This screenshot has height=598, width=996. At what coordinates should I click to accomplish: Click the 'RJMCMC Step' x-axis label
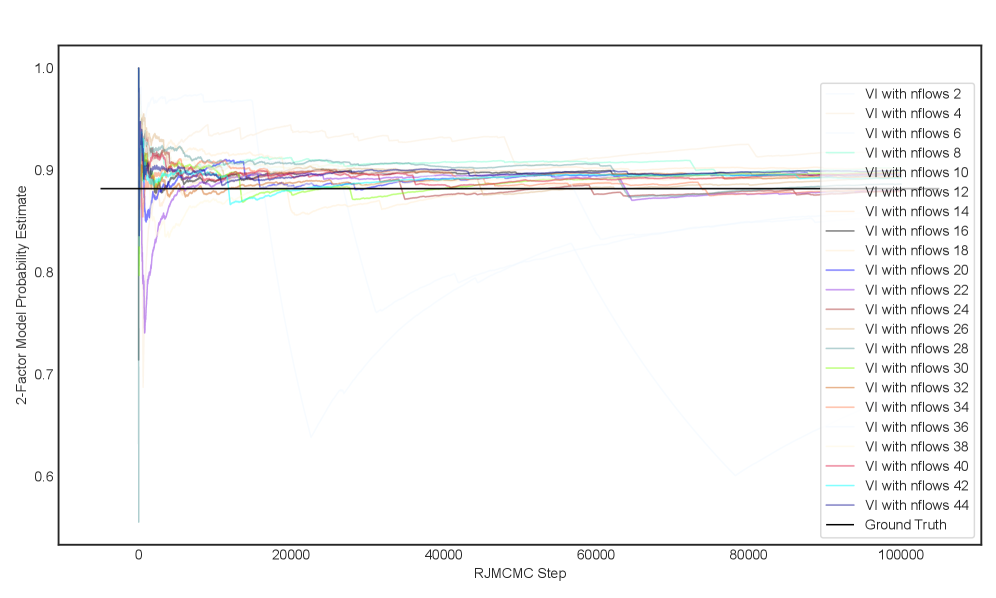(520, 574)
